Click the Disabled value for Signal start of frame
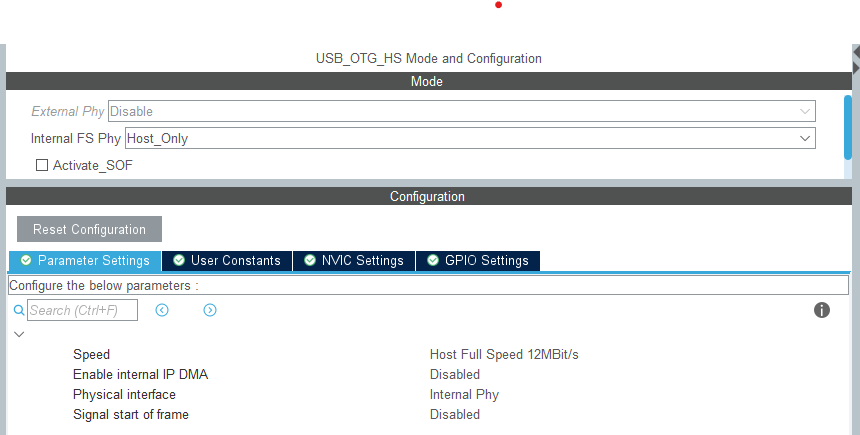 point(455,415)
